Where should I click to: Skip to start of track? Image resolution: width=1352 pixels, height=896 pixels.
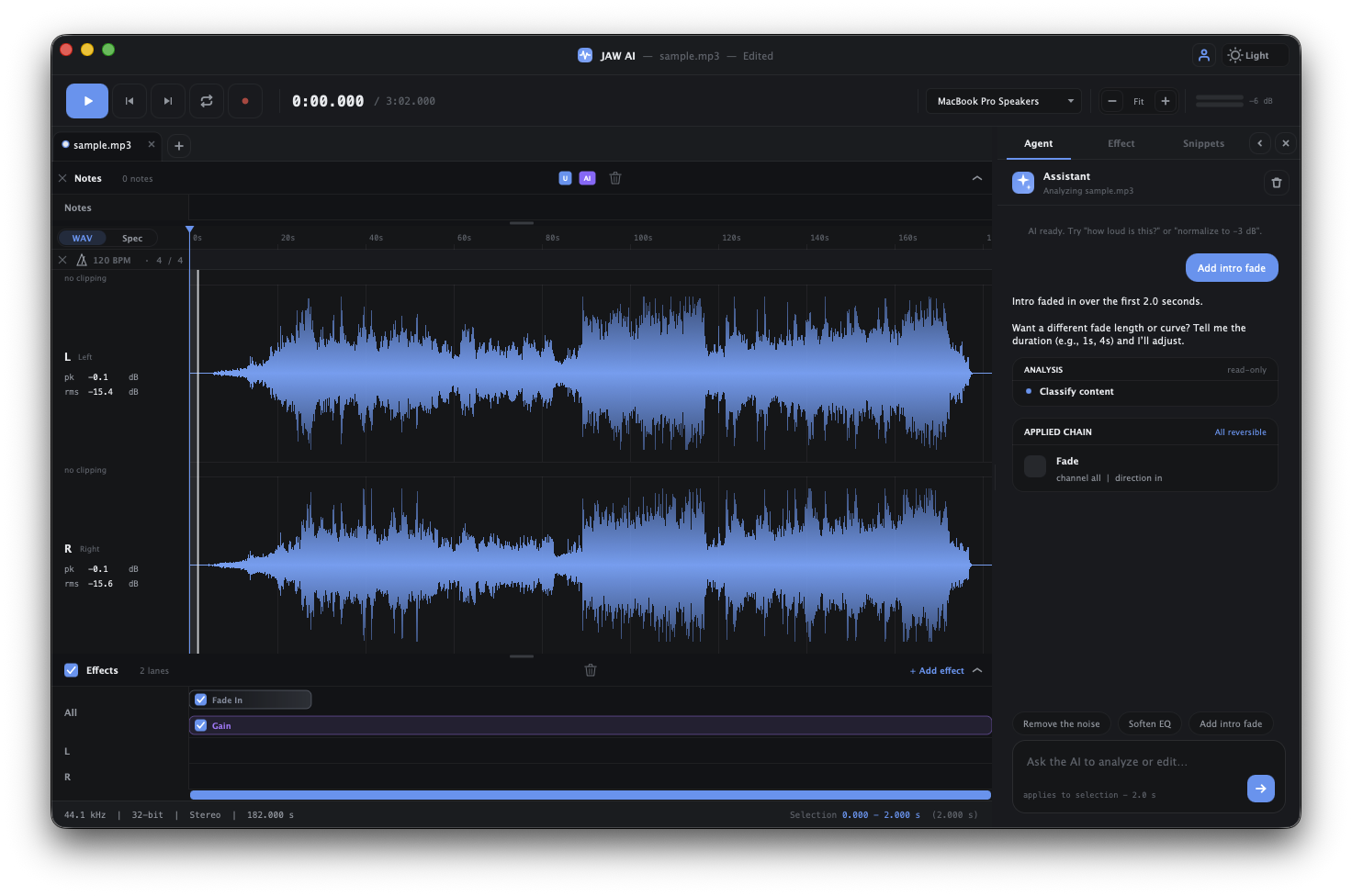point(130,101)
